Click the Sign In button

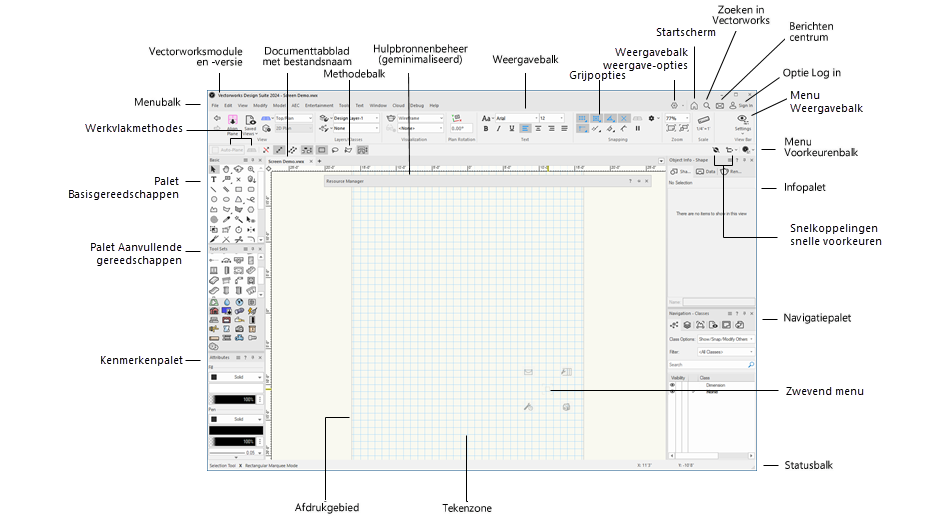[741, 105]
